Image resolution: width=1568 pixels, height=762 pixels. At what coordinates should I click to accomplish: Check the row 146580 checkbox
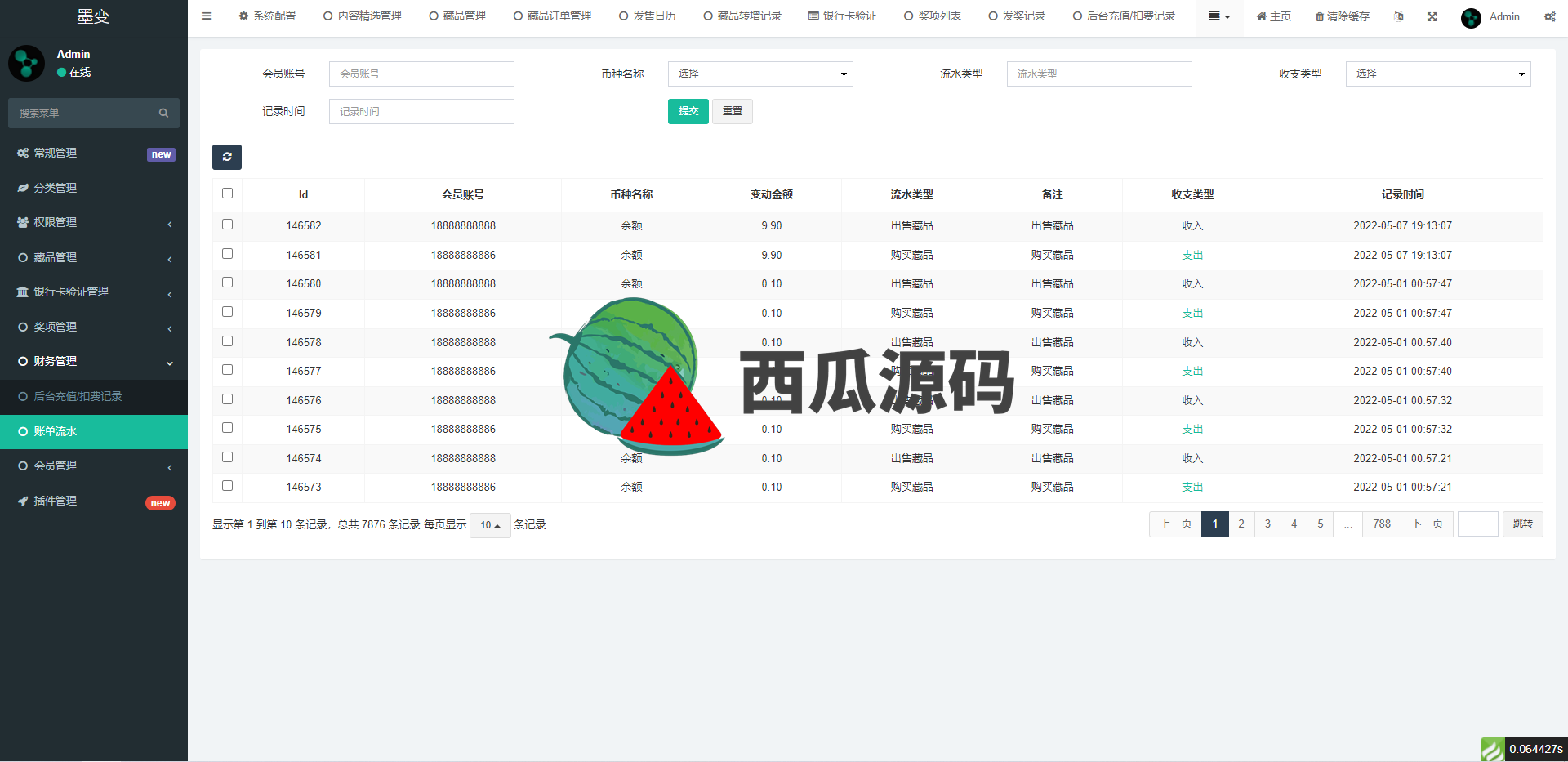(x=227, y=282)
